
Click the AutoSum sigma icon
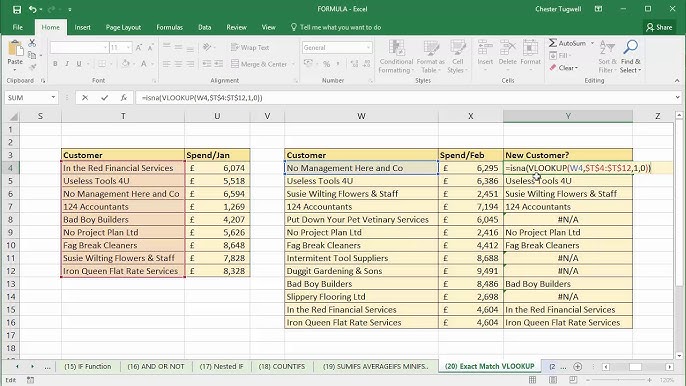pyautogui.click(x=553, y=43)
